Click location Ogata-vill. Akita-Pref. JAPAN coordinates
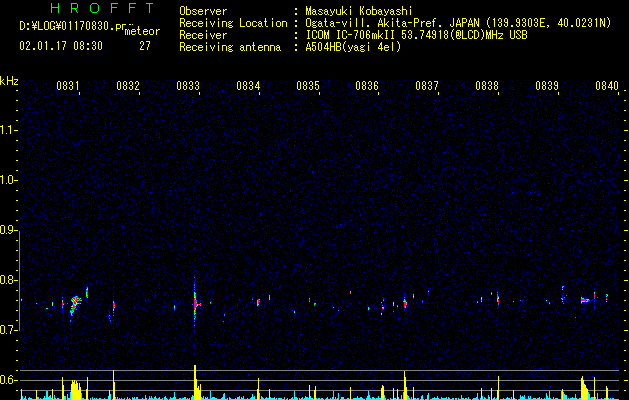The image size is (629, 400). click(458, 23)
